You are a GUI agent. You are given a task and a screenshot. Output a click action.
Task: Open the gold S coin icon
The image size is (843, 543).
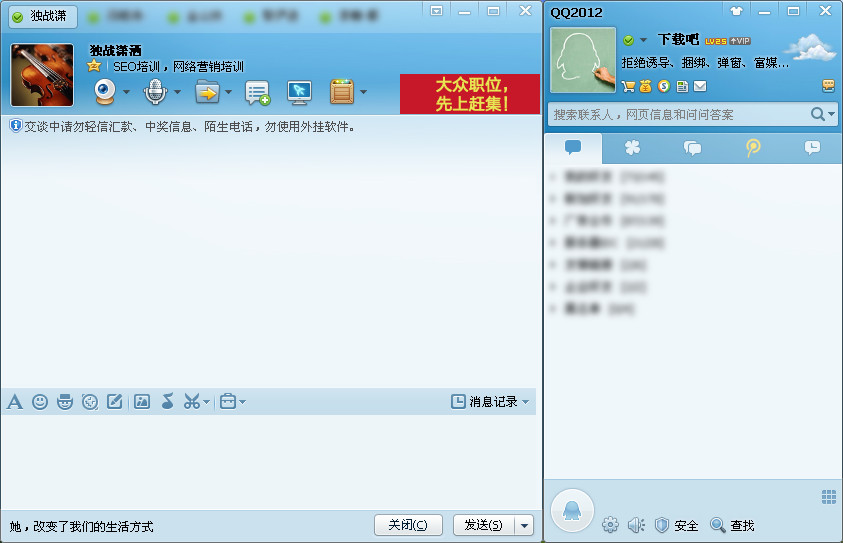click(664, 86)
